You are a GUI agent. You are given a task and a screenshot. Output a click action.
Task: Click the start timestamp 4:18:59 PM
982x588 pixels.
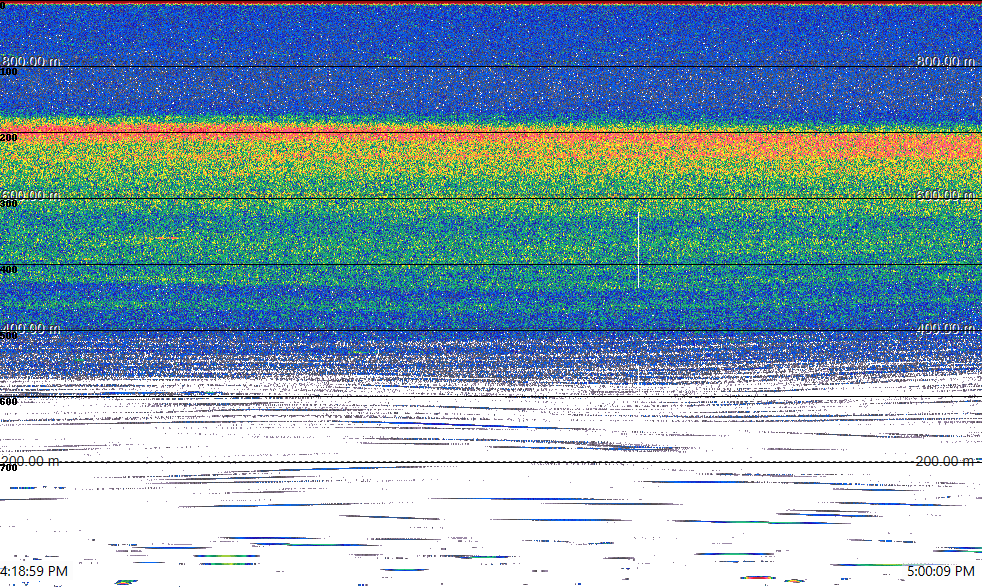34,571
